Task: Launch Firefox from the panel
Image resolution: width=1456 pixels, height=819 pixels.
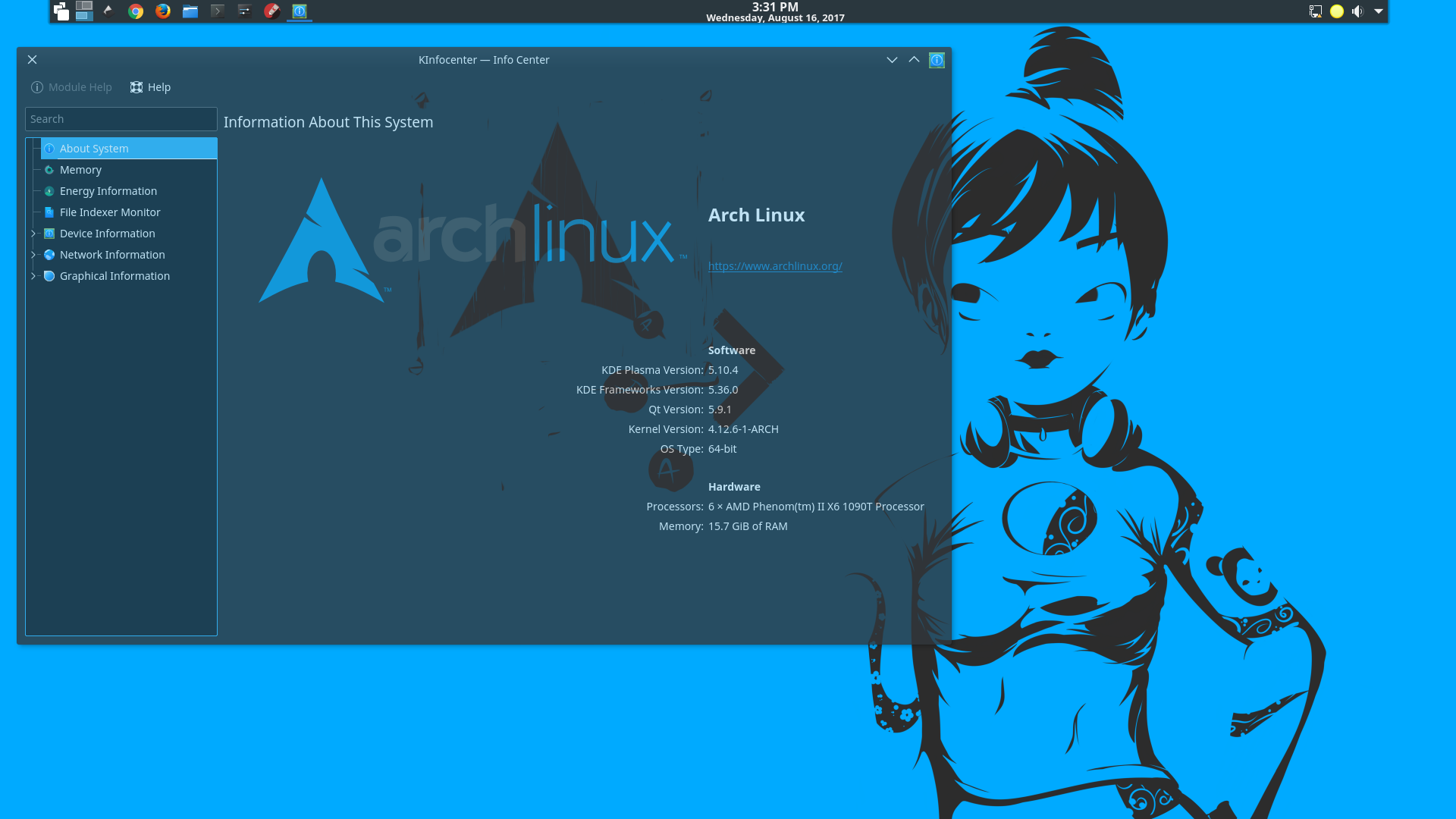Action: coord(163,11)
